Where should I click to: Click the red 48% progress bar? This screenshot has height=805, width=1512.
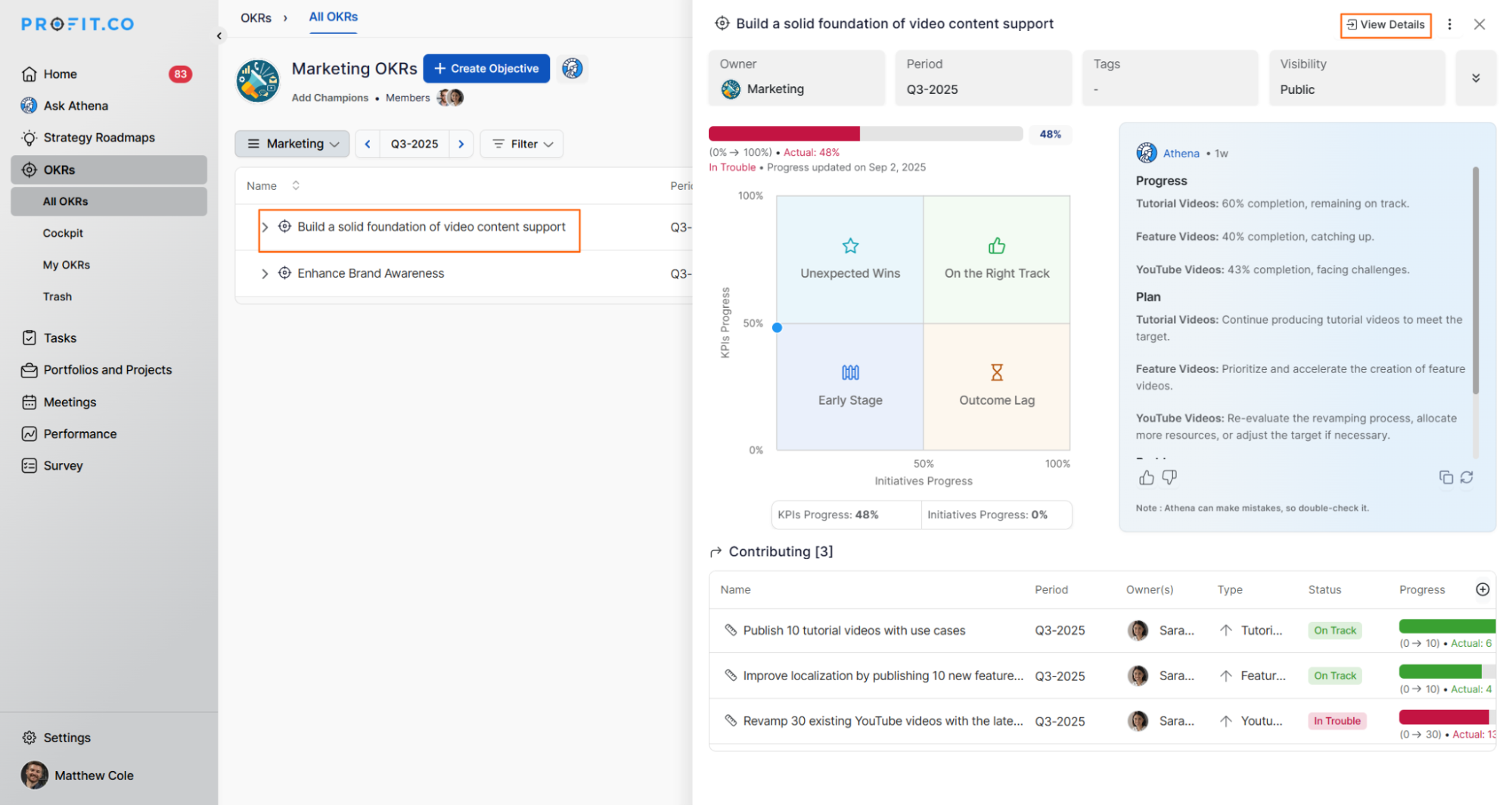click(784, 134)
